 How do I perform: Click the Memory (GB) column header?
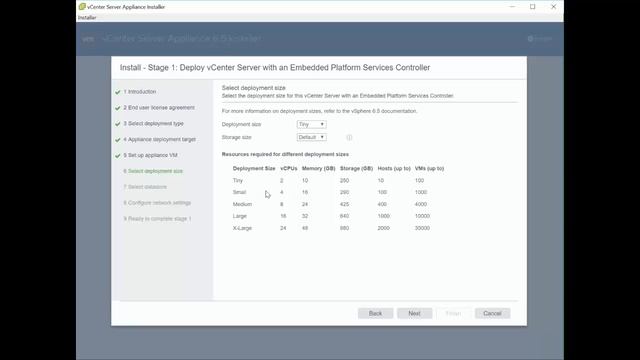coord(318,168)
